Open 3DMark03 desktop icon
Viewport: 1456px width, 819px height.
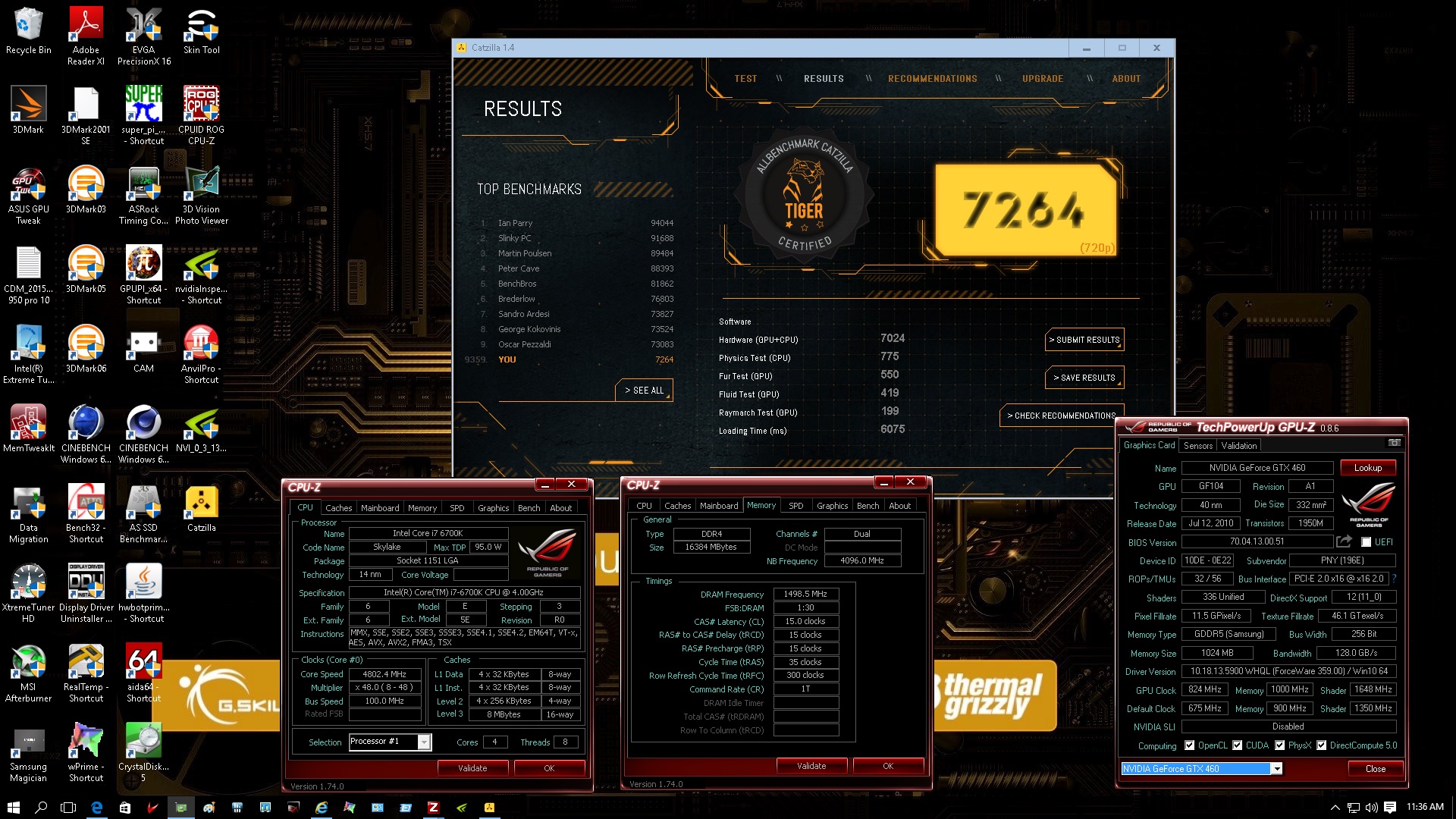pyautogui.click(x=86, y=190)
